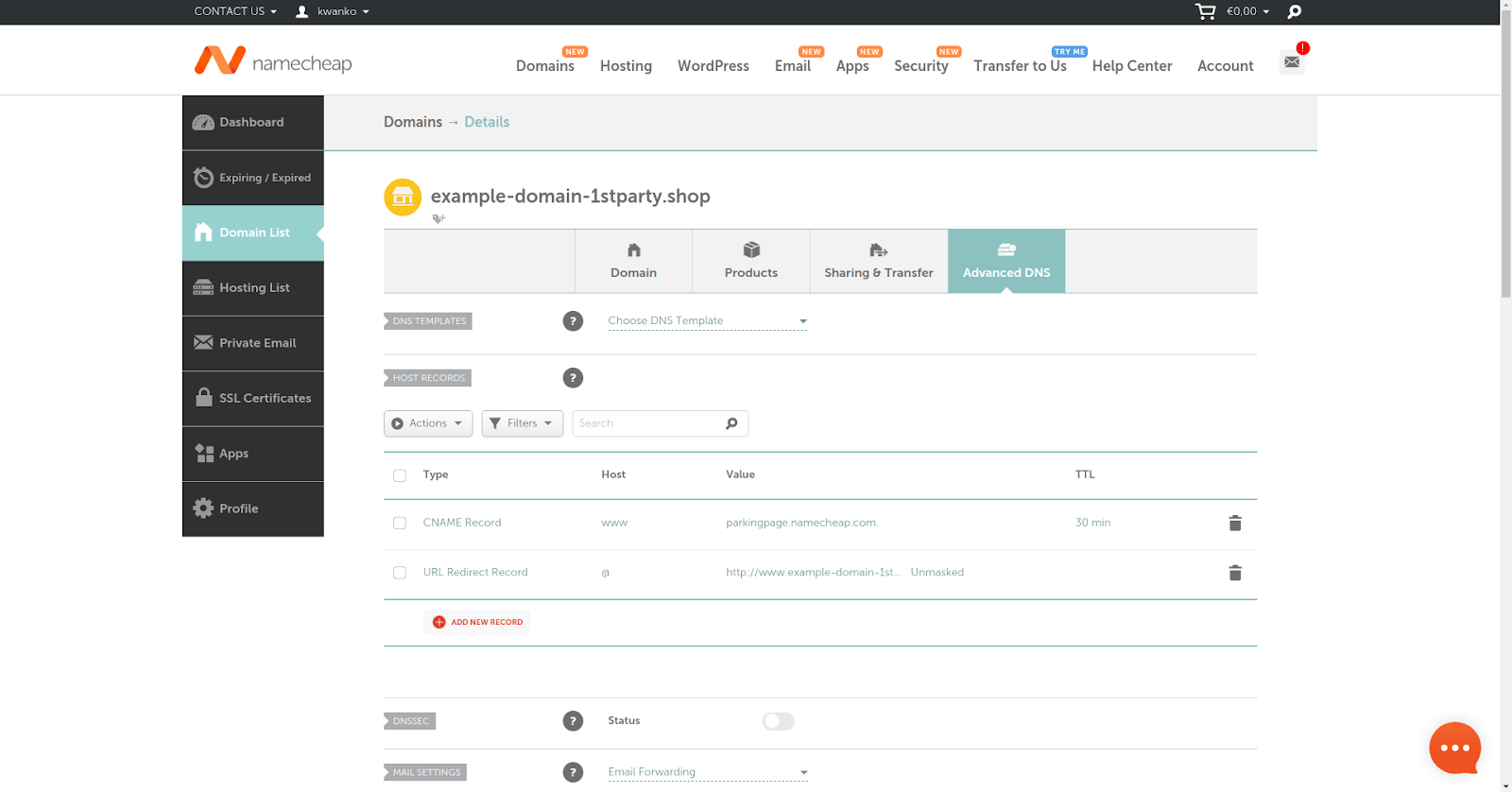Open the kwanko account dropdown
This screenshot has width=1512, height=792.
pyautogui.click(x=343, y=11)
